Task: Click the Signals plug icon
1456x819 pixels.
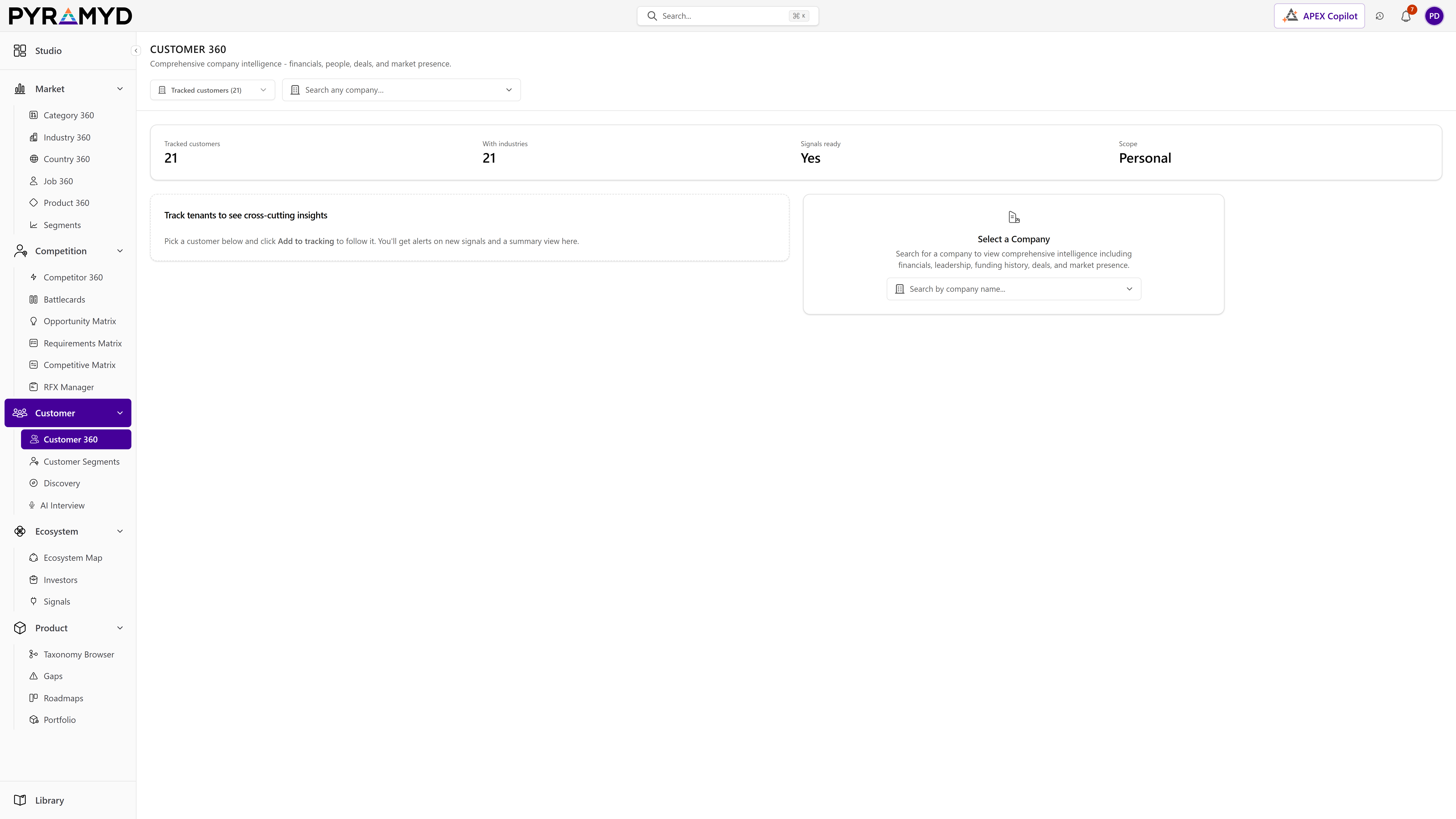Action: click(x=34, y=601)
